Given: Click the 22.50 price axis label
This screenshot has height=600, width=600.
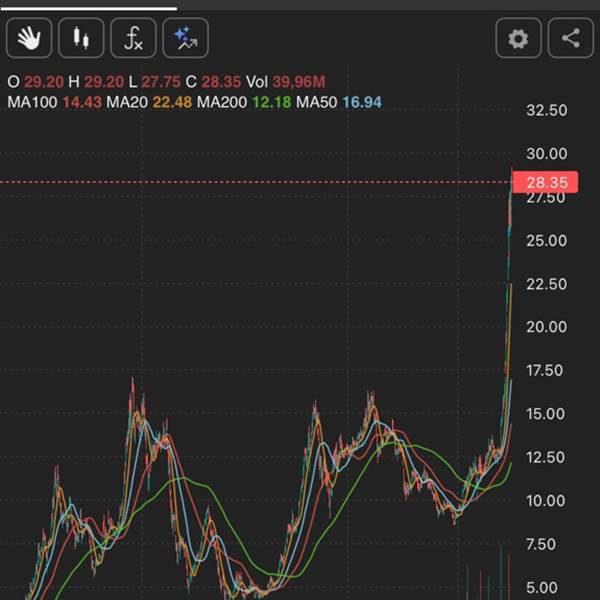Looking at the screenshot, I should 546,284.
